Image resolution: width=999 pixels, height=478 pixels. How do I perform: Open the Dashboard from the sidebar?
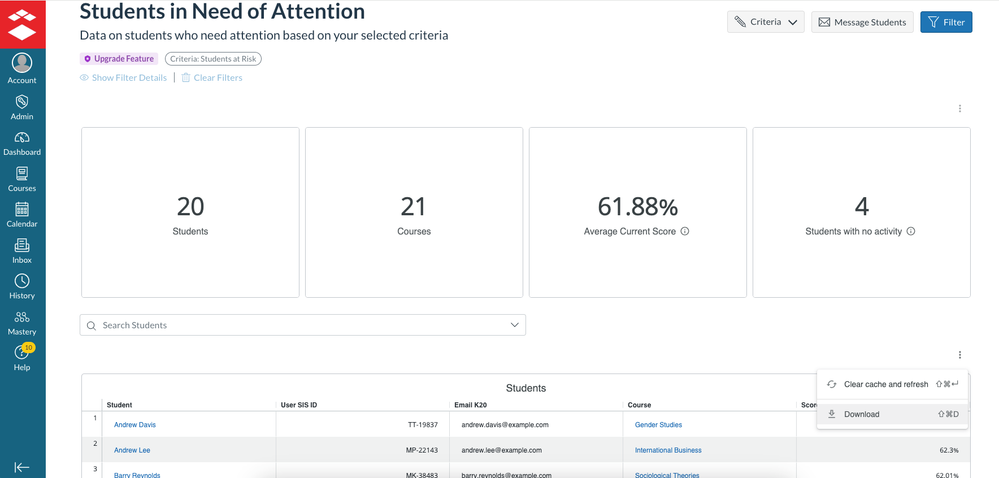tap(22, 142)
